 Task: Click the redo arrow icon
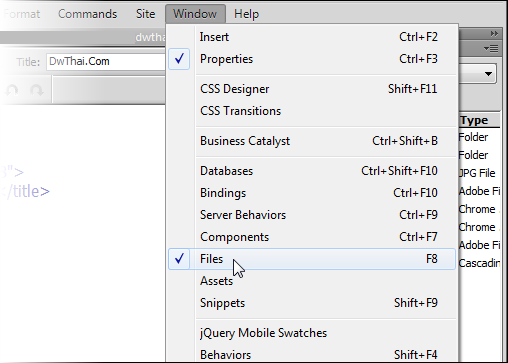click(36, 90)
